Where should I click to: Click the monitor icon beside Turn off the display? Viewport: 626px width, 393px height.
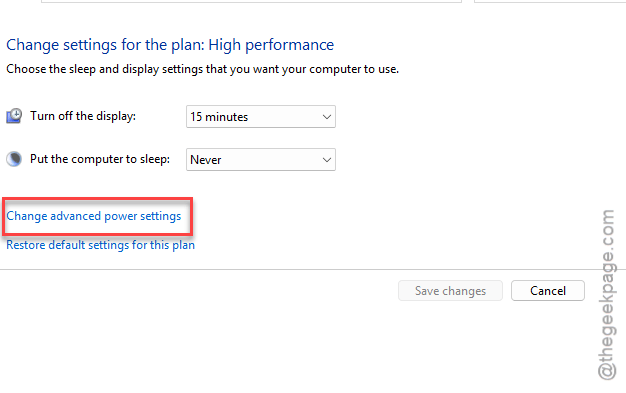click(x=14, y=116)
